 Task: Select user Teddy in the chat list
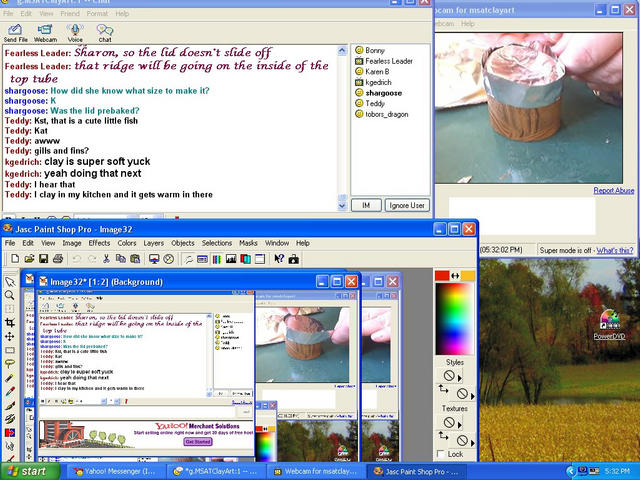click(x=370, y=104)
